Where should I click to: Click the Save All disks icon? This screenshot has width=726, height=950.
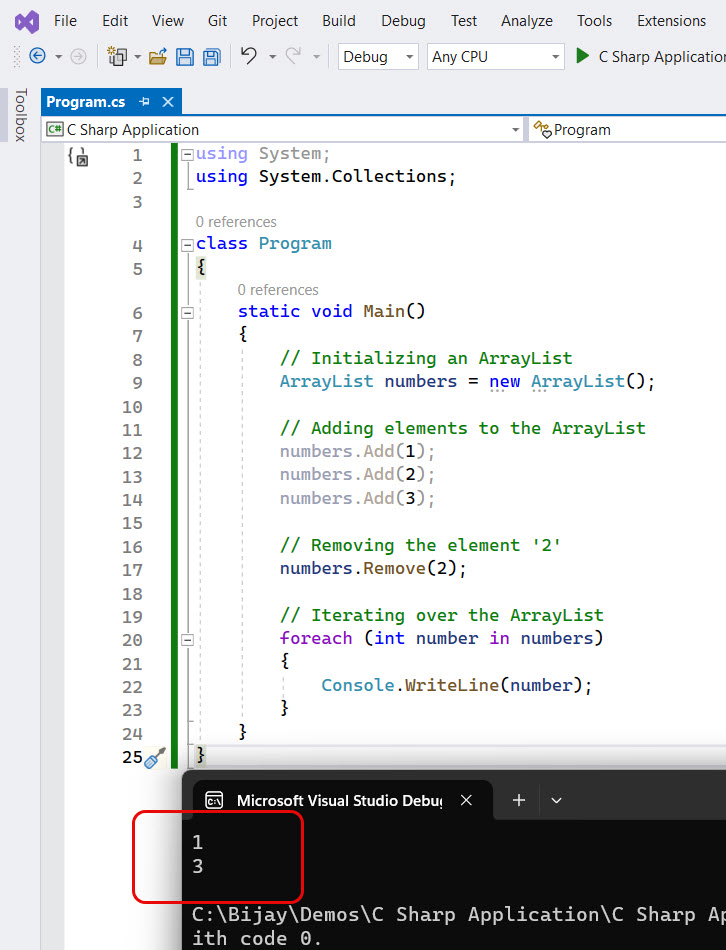pyautogui.click(x=211, y=57)
